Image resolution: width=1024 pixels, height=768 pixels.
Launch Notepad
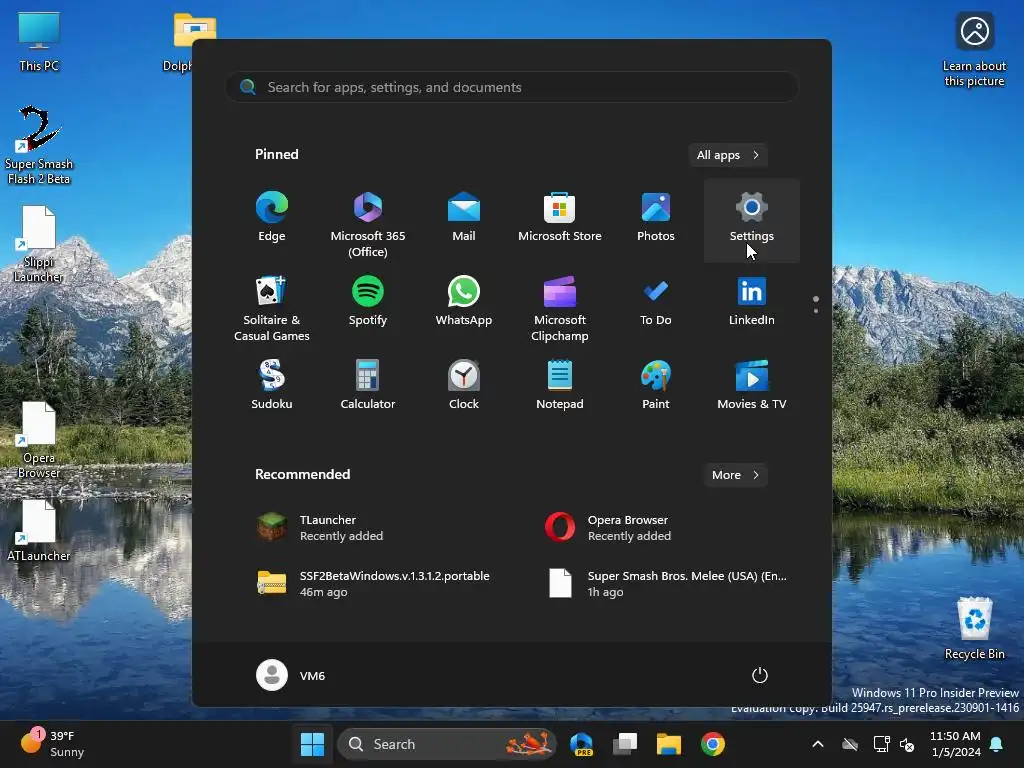(560, 385)
